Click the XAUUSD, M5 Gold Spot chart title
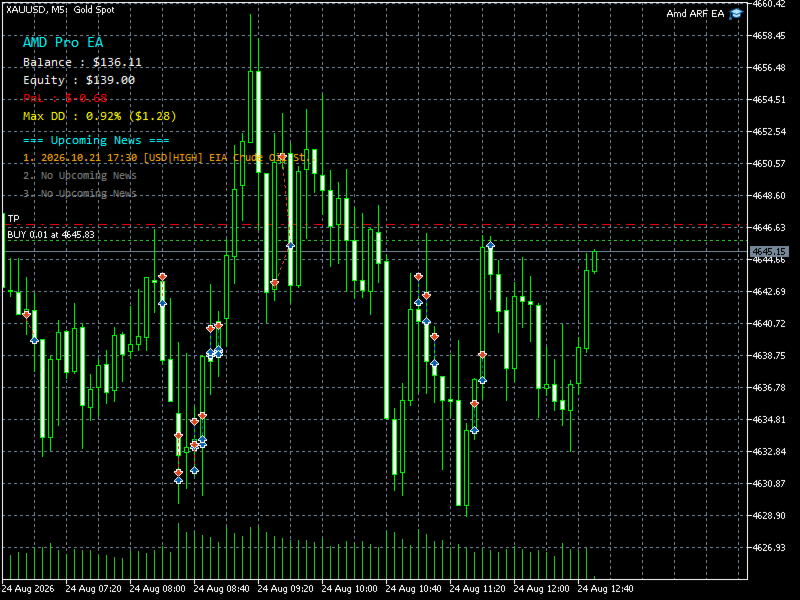Screen dimensions: 800x600 point(60,10)
